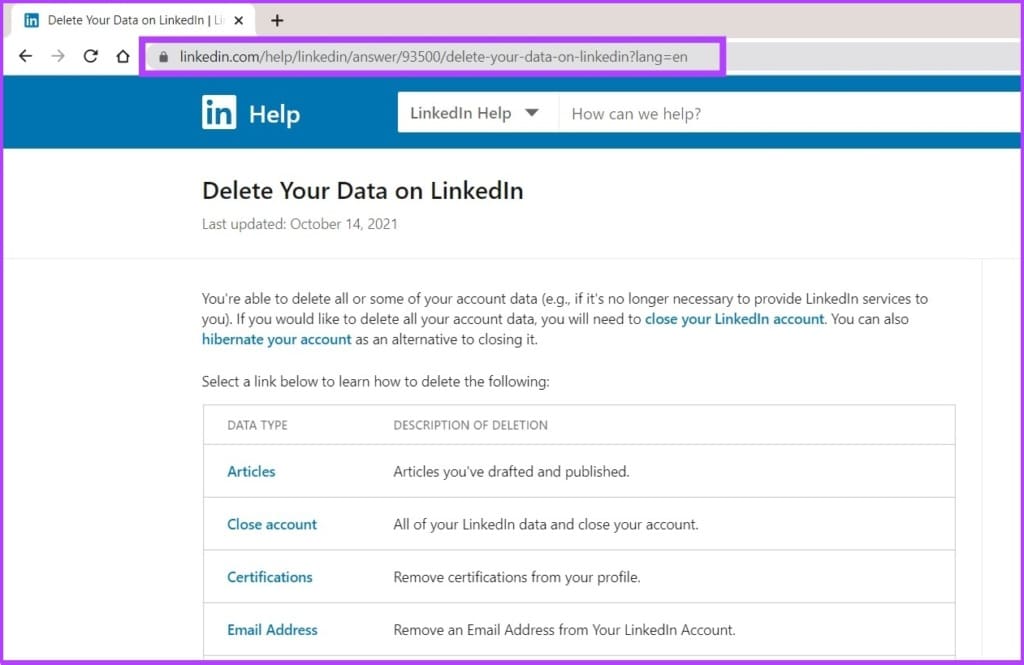The width and height of the screenshot is (1024, 665).
Task: Open a new tab with the plus icon
Action: click(x=277, y=20)
